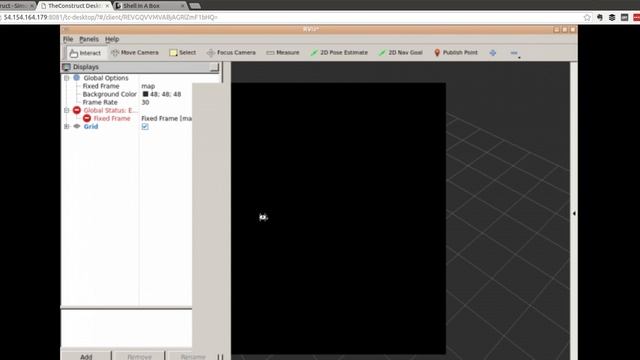Click the Fixed Frame status message text
The image size is (640, 360).
point(167,118)
